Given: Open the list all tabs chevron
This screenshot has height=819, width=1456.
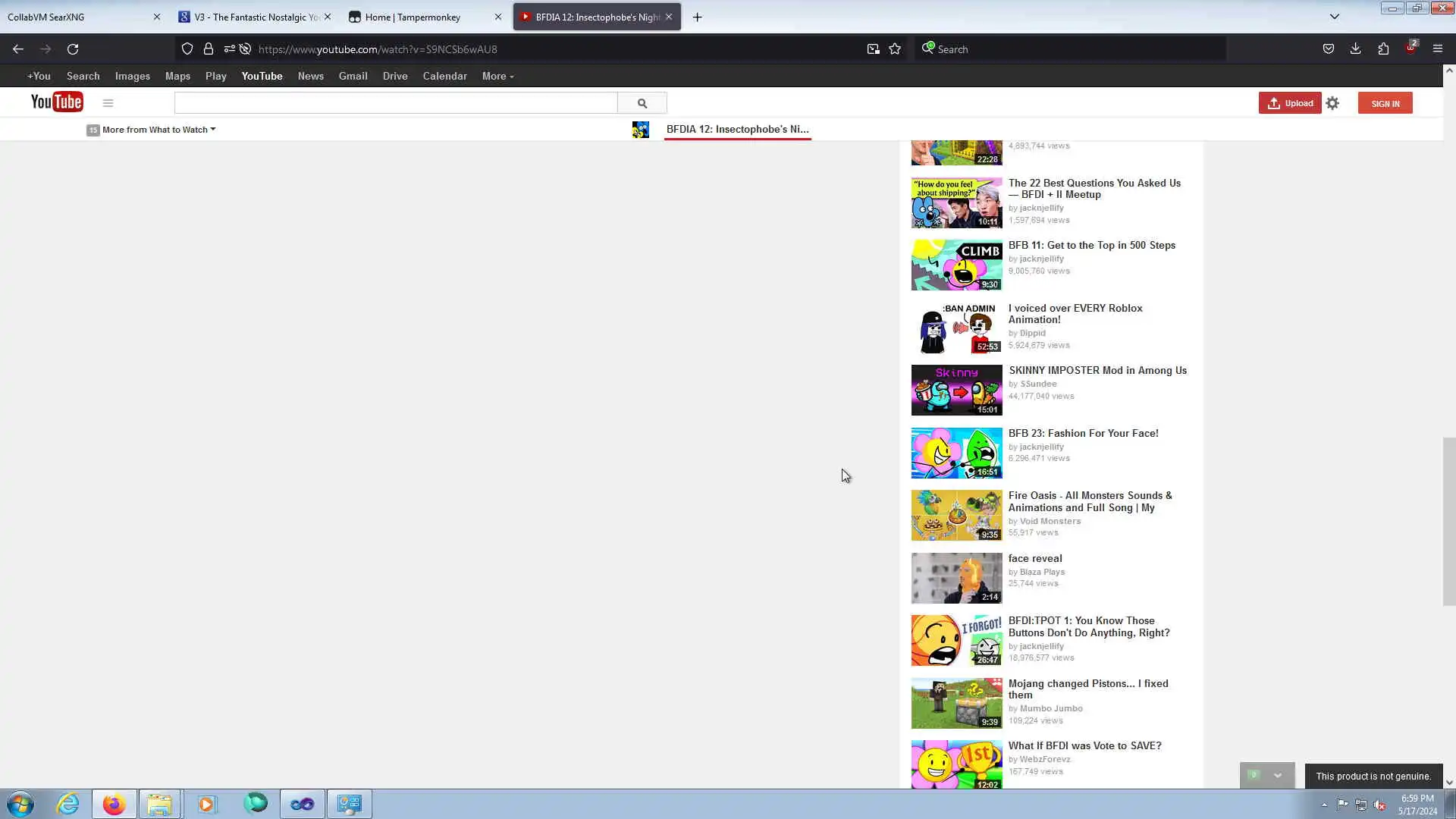Looking at the screenshot, I should coord(1335,17).
